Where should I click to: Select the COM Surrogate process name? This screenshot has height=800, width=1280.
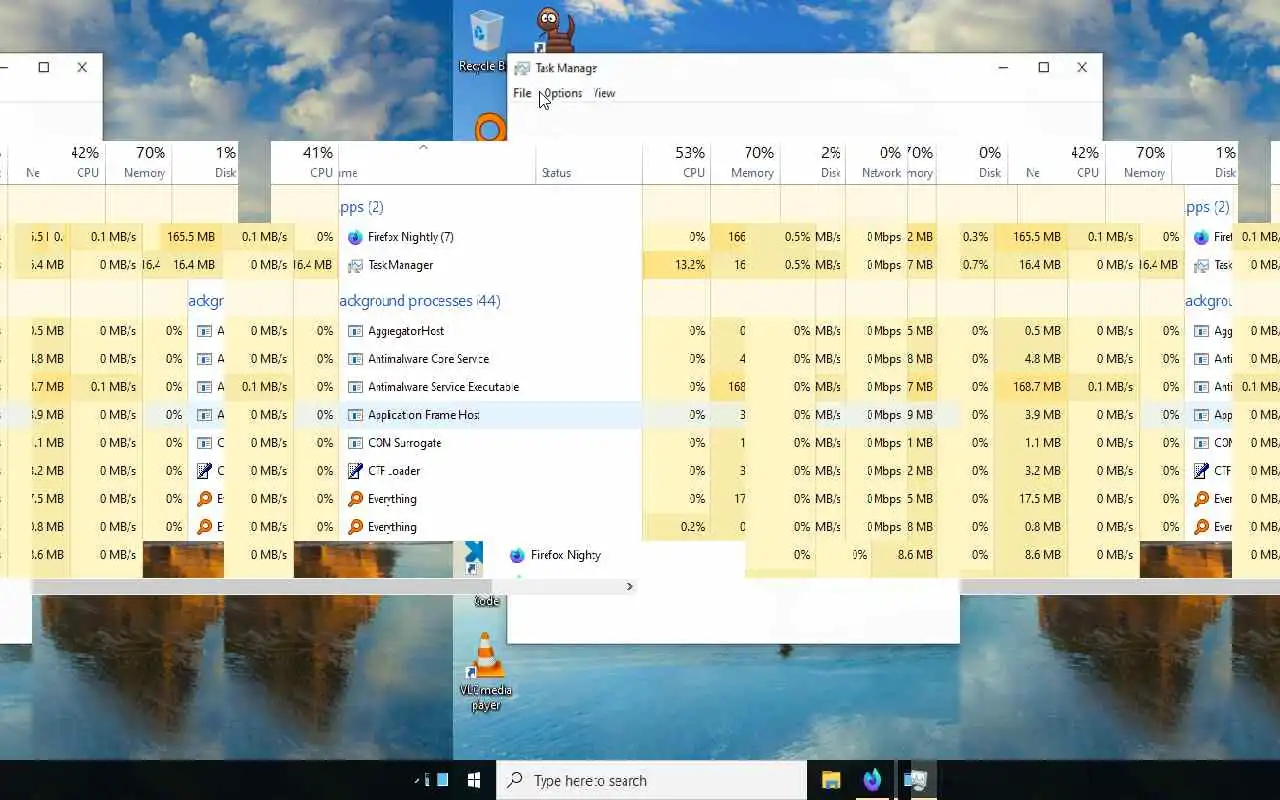pos(404,443)
